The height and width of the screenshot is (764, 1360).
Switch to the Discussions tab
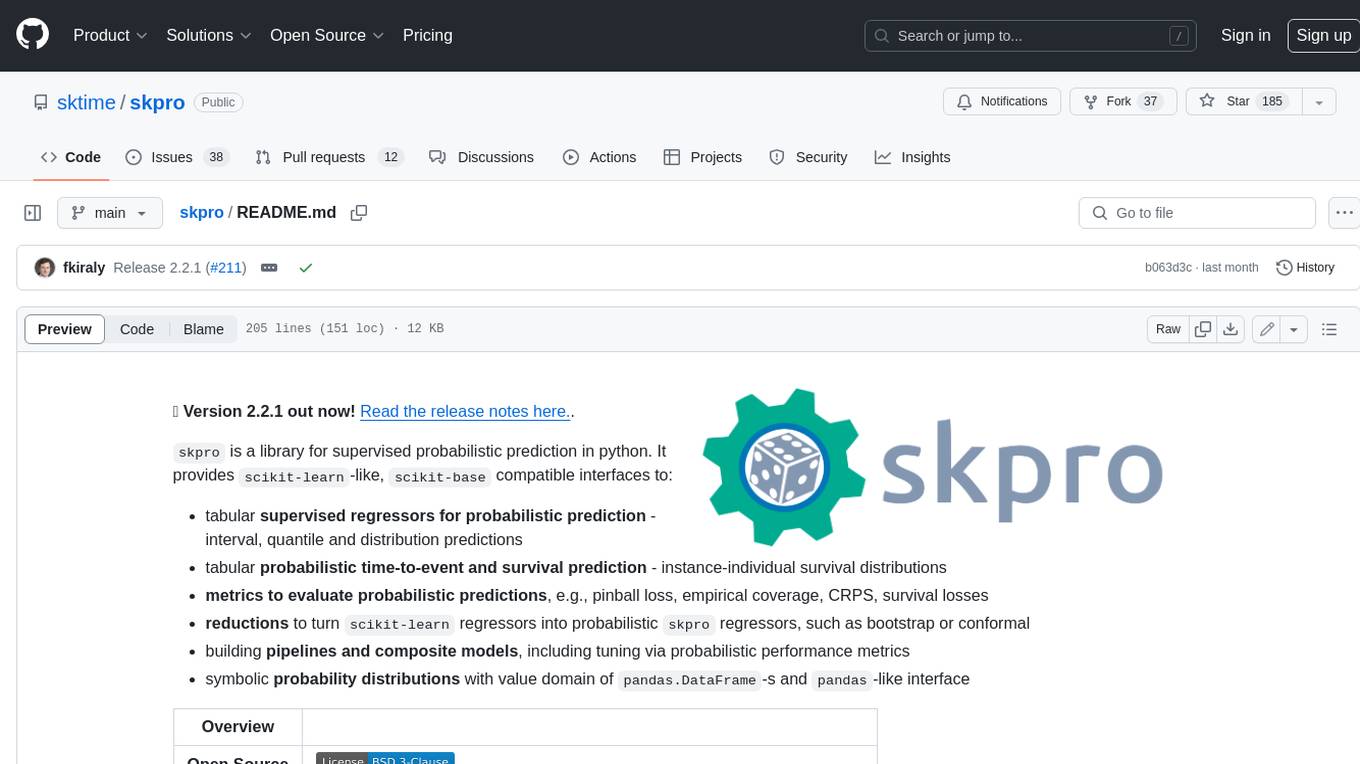(x=482, y=157)
